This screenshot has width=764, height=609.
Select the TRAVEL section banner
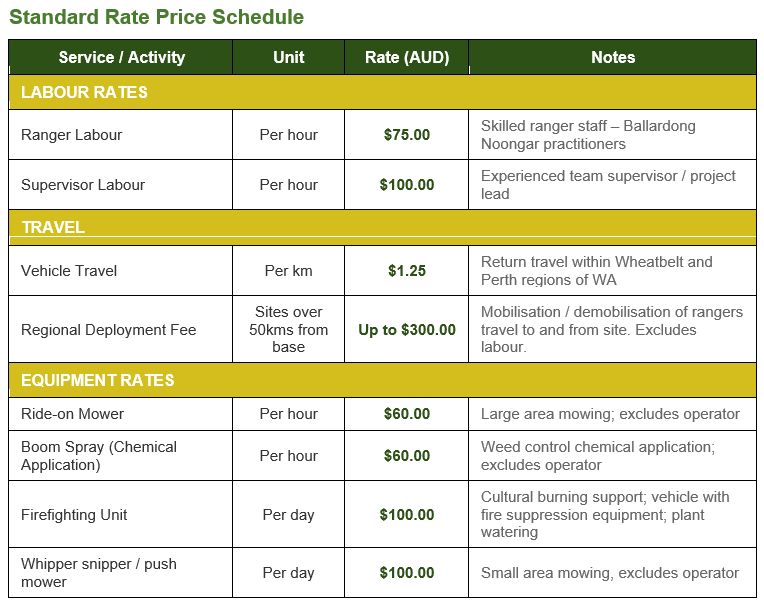point(382,228)
